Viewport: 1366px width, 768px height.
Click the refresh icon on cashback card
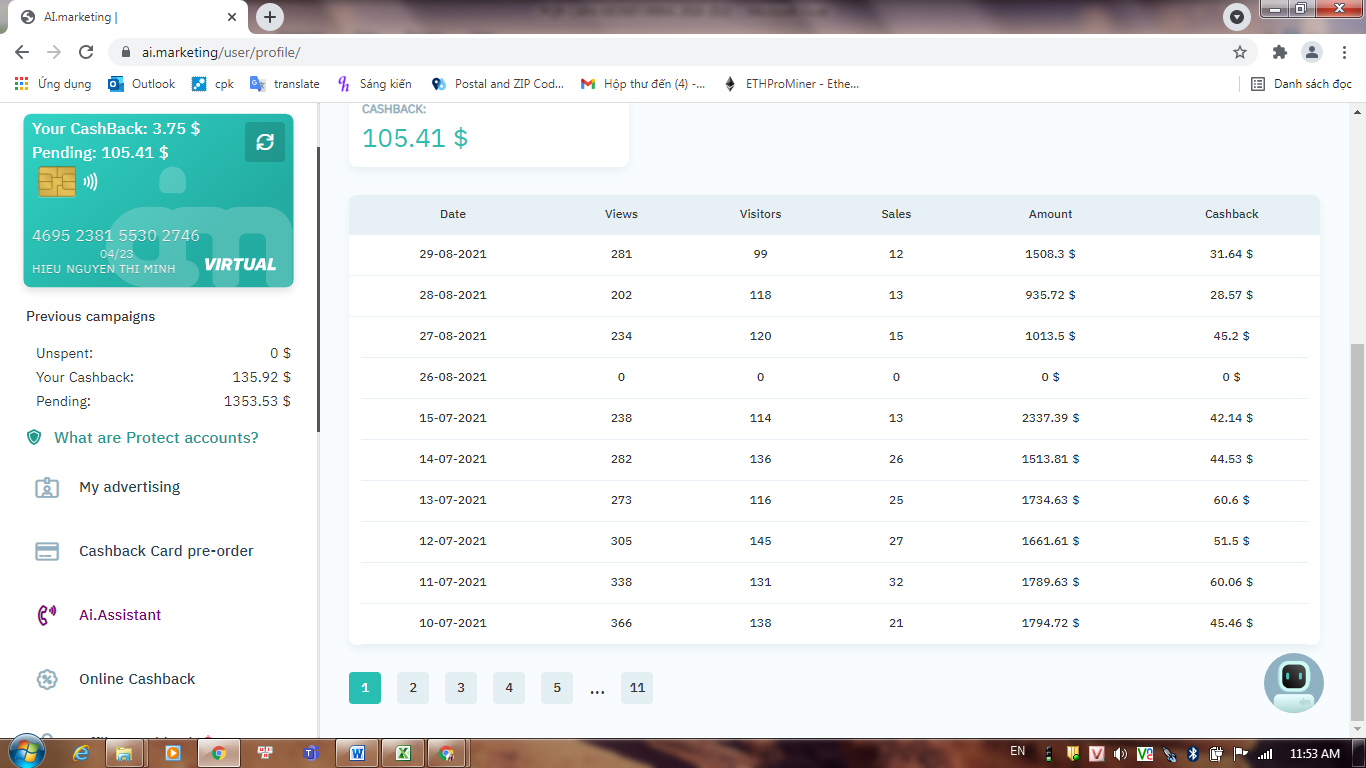click(265, 142)
